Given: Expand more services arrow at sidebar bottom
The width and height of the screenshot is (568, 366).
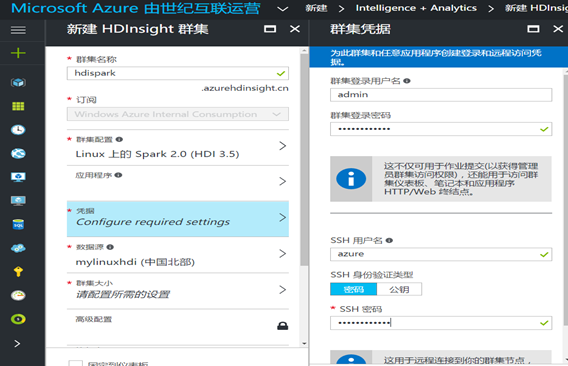Looking at the screenshot, I should [x=17, y=344].
